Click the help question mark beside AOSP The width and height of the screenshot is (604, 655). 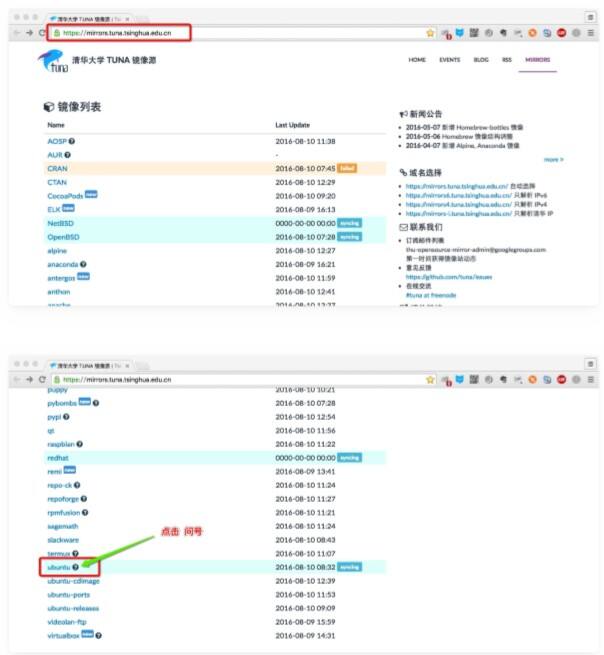72,141
